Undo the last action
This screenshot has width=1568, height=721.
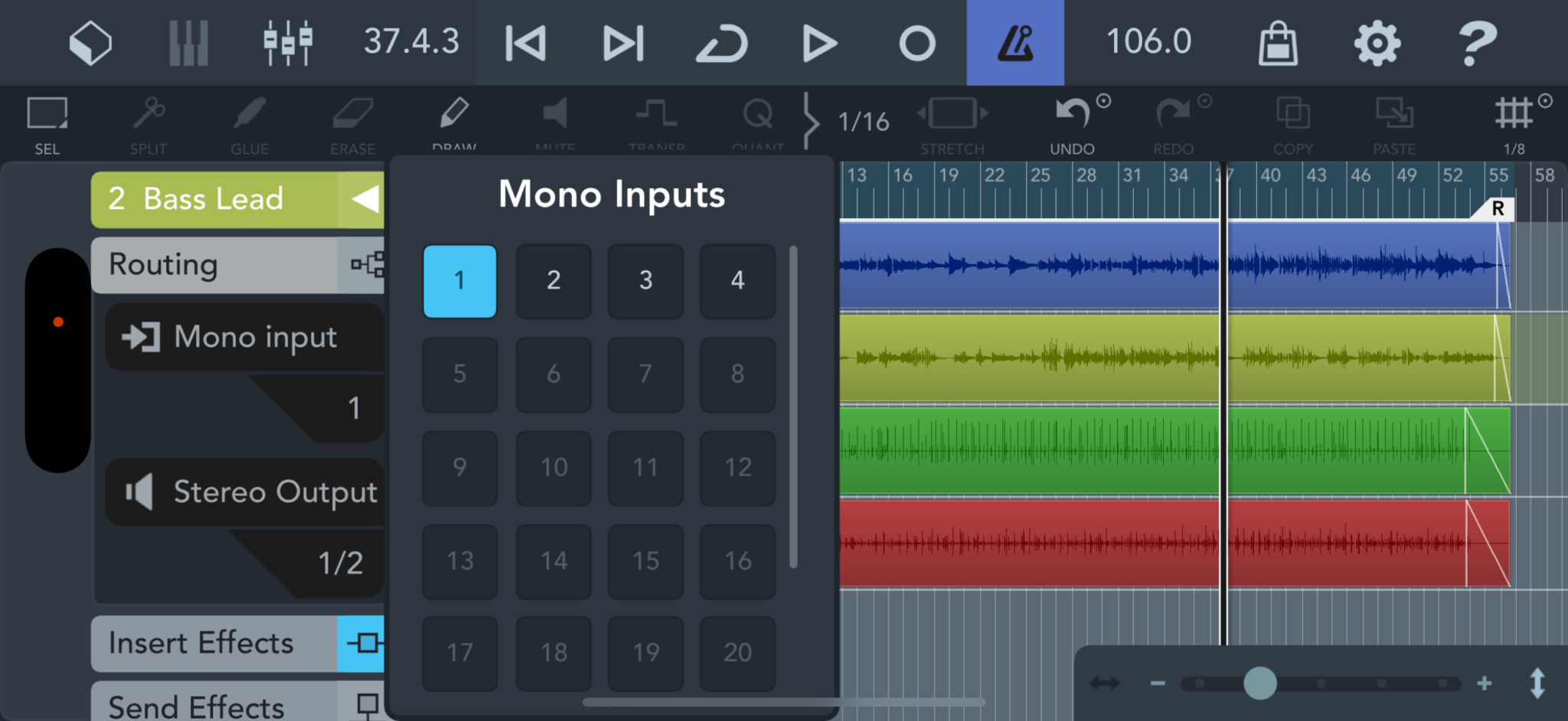1072,126
